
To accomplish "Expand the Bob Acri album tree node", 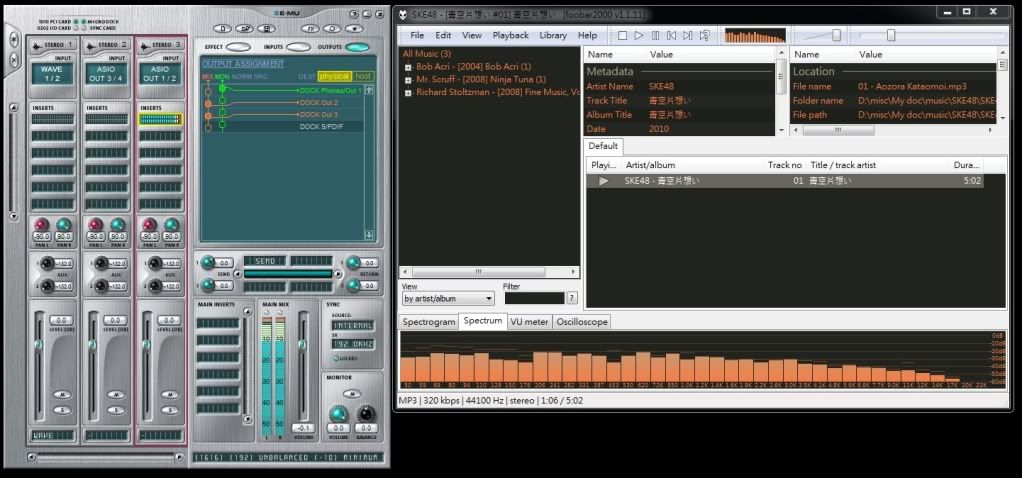I will [408, 67].
